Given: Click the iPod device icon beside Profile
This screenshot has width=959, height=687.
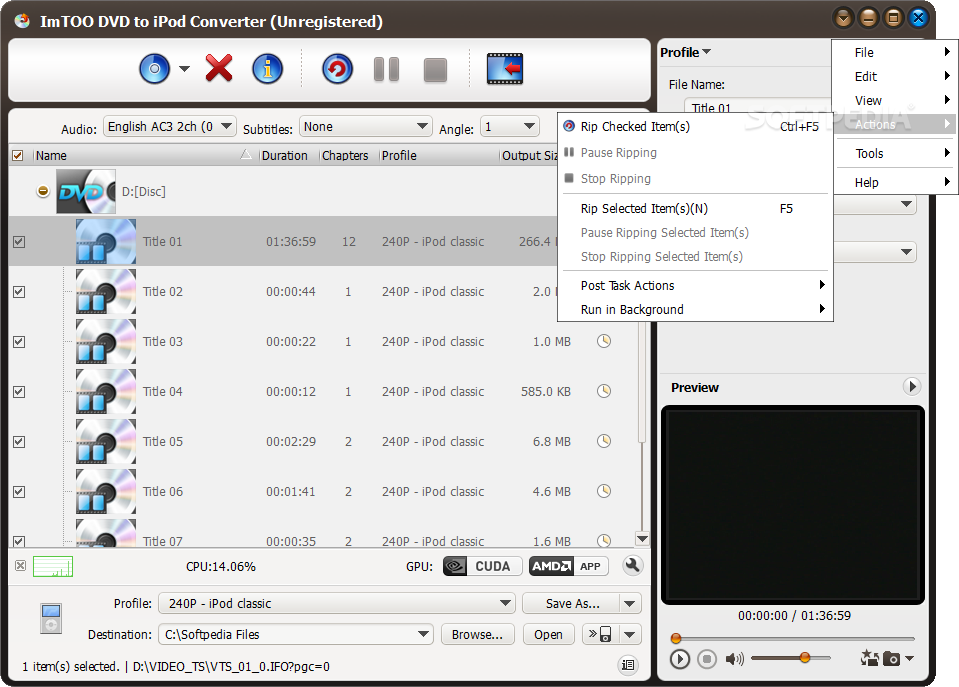Looking at the screenshot, I should coord(51,618).
